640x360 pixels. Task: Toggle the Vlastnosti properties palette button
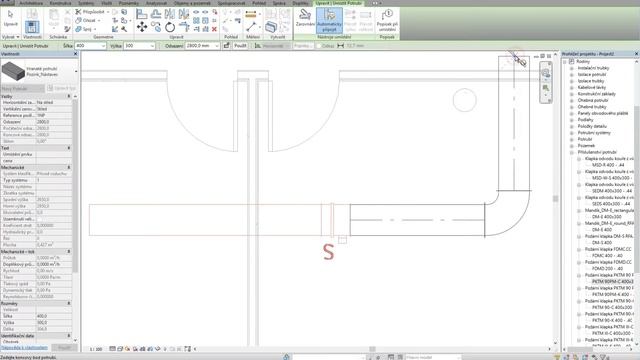[x=32, y=27]
